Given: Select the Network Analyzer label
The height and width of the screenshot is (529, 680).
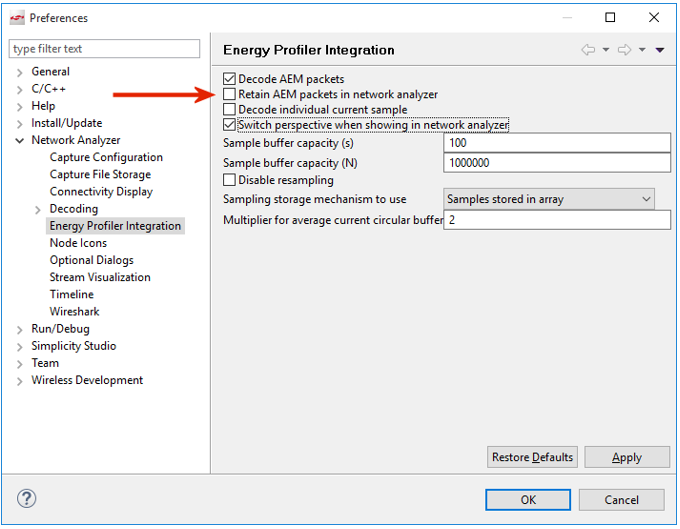Looking at the screenshot, I should pos(76,140).
